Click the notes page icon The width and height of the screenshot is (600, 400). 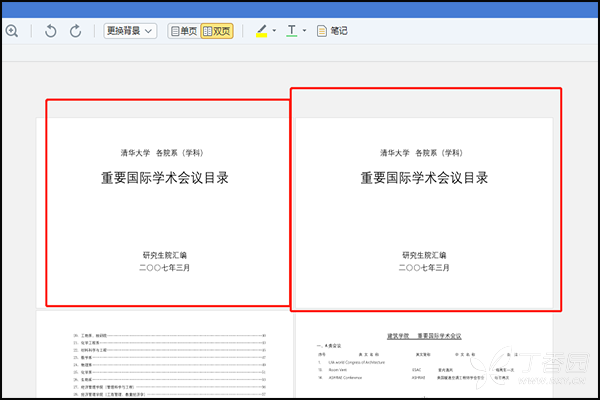tap(322, 31)
